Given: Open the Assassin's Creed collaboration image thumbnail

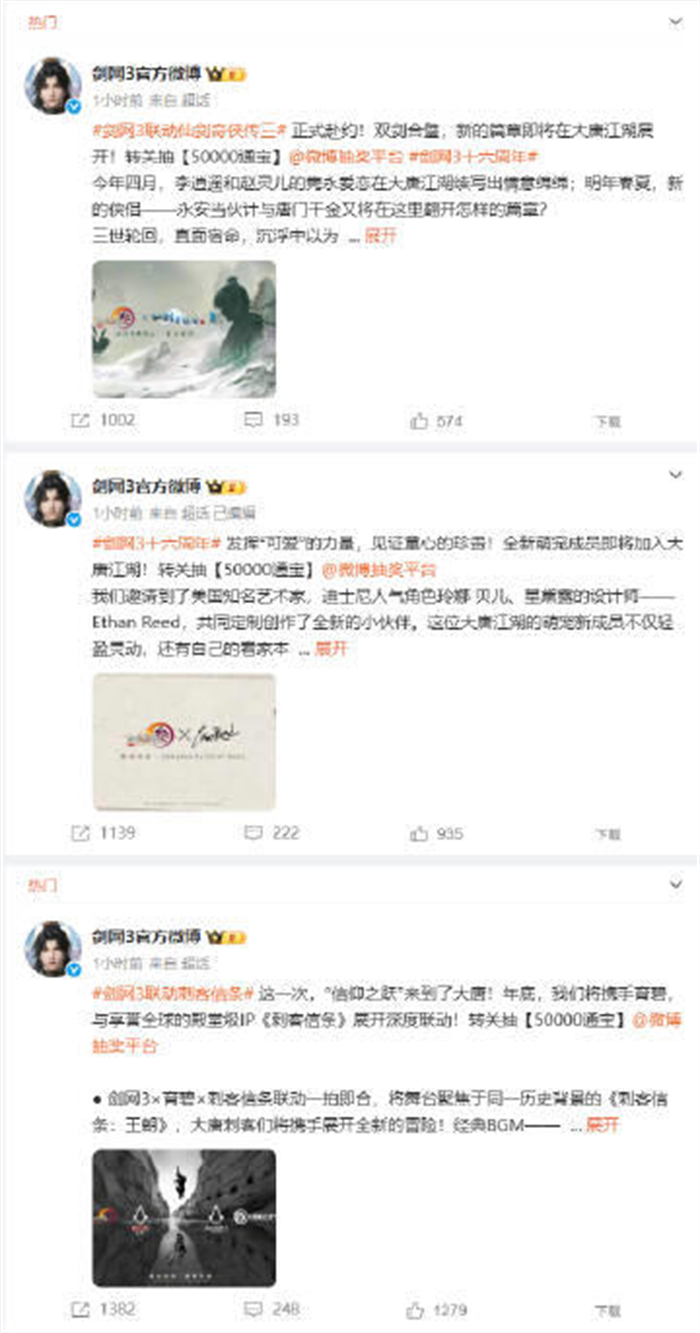Looking at the screenshot, I should (184, 1217).
